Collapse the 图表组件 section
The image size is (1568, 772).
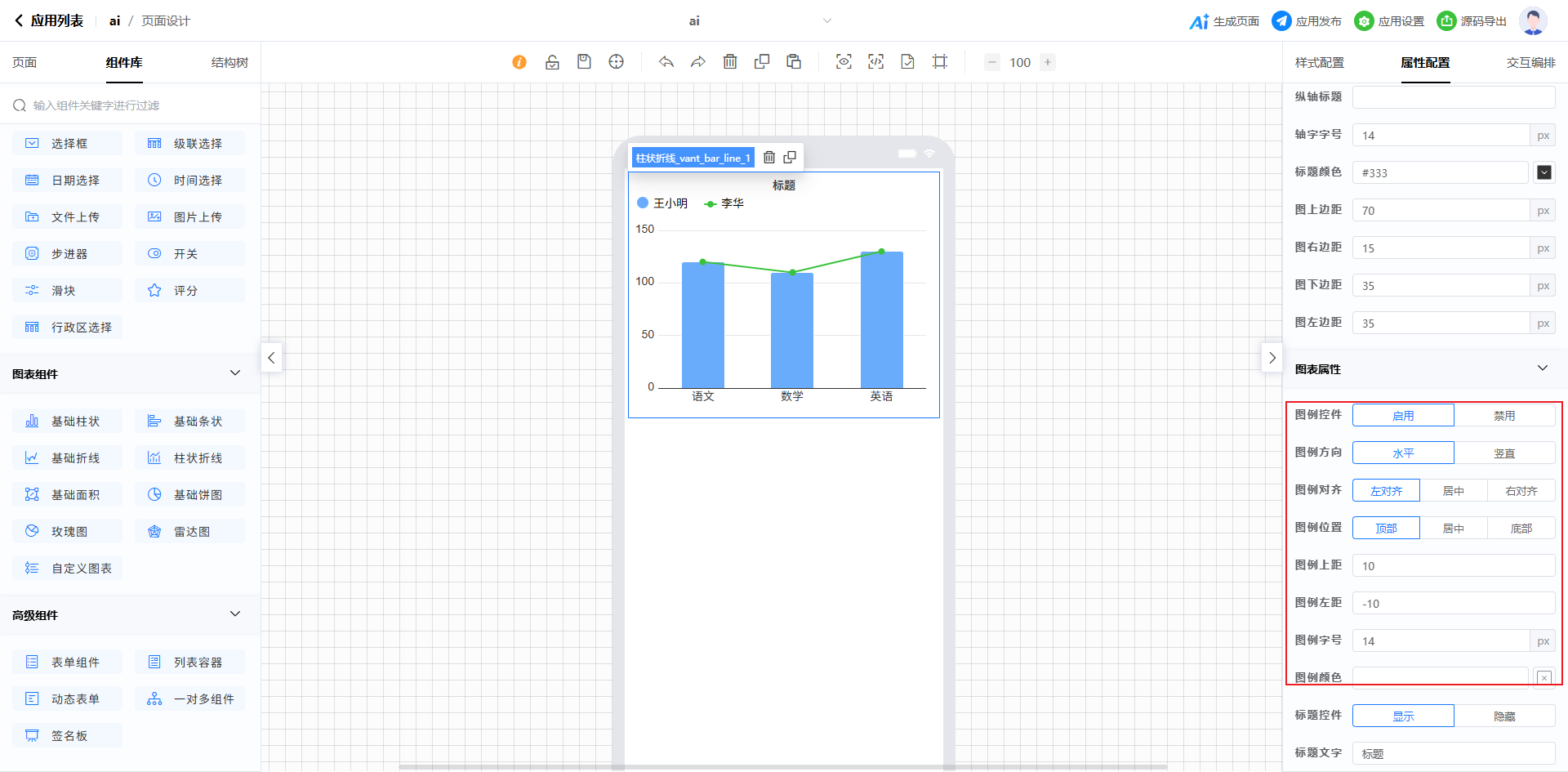[235, 373]
